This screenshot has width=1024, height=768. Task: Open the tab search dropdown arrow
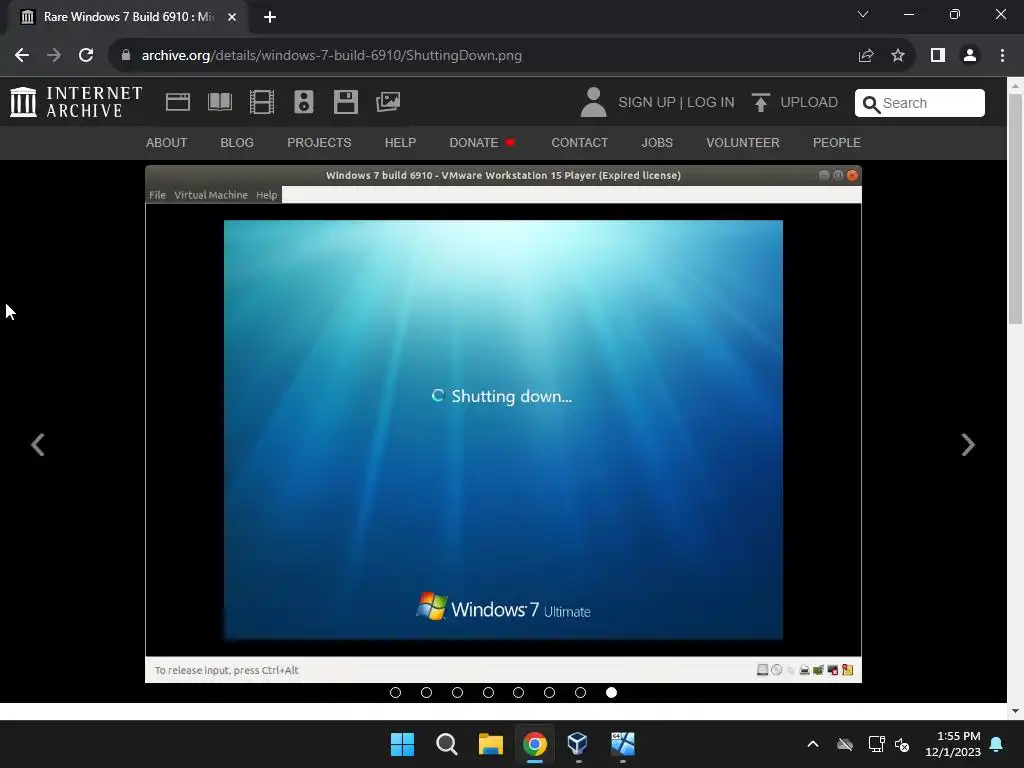863,14
